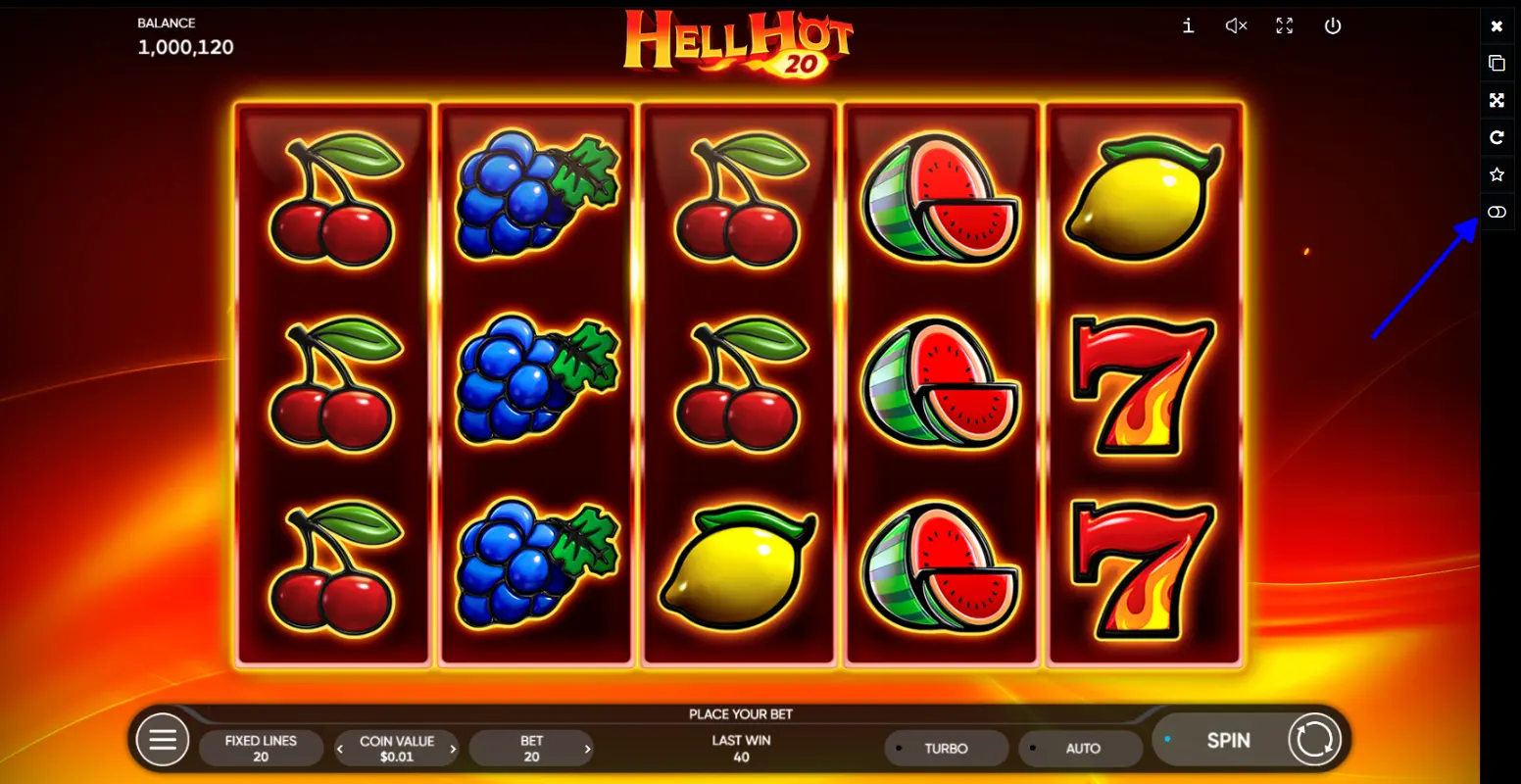Image resolution: width=1521 pixels, height=784 pixels.
Task: Enter fullscreen mode via corner-brackets icon
Action: tap(1284, 26)
